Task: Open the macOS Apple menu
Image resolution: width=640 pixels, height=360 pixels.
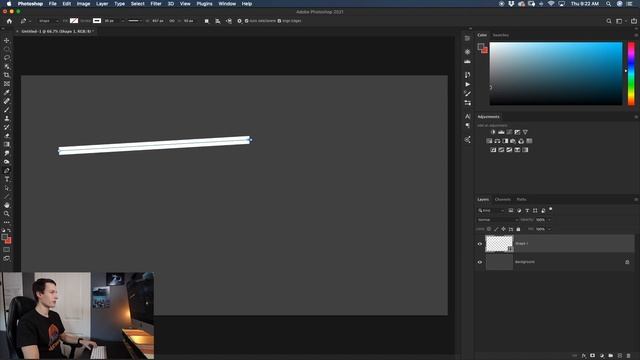Action: point(9,4)
